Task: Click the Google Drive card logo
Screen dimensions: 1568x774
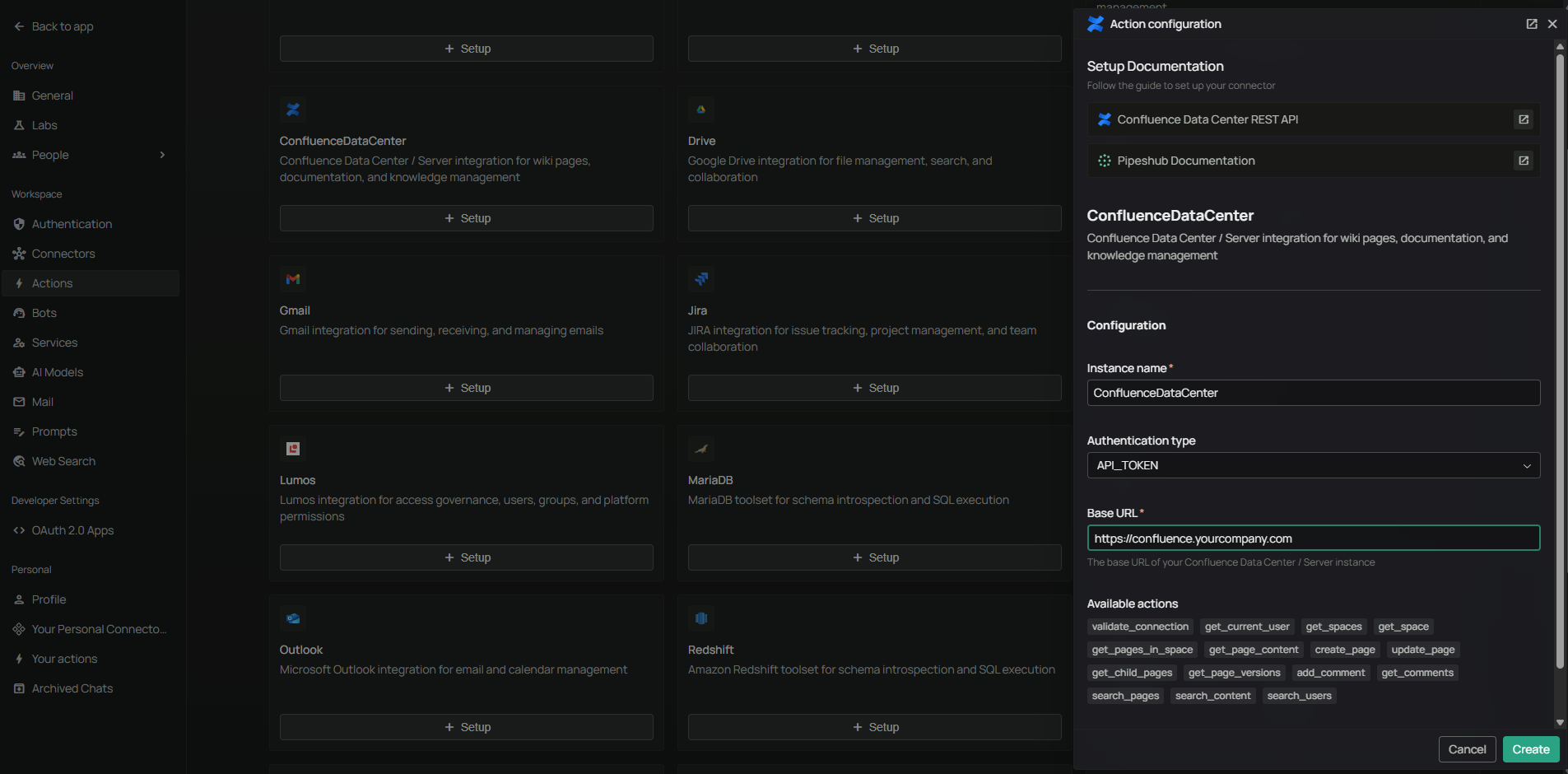Action: [x=701, y=110]
